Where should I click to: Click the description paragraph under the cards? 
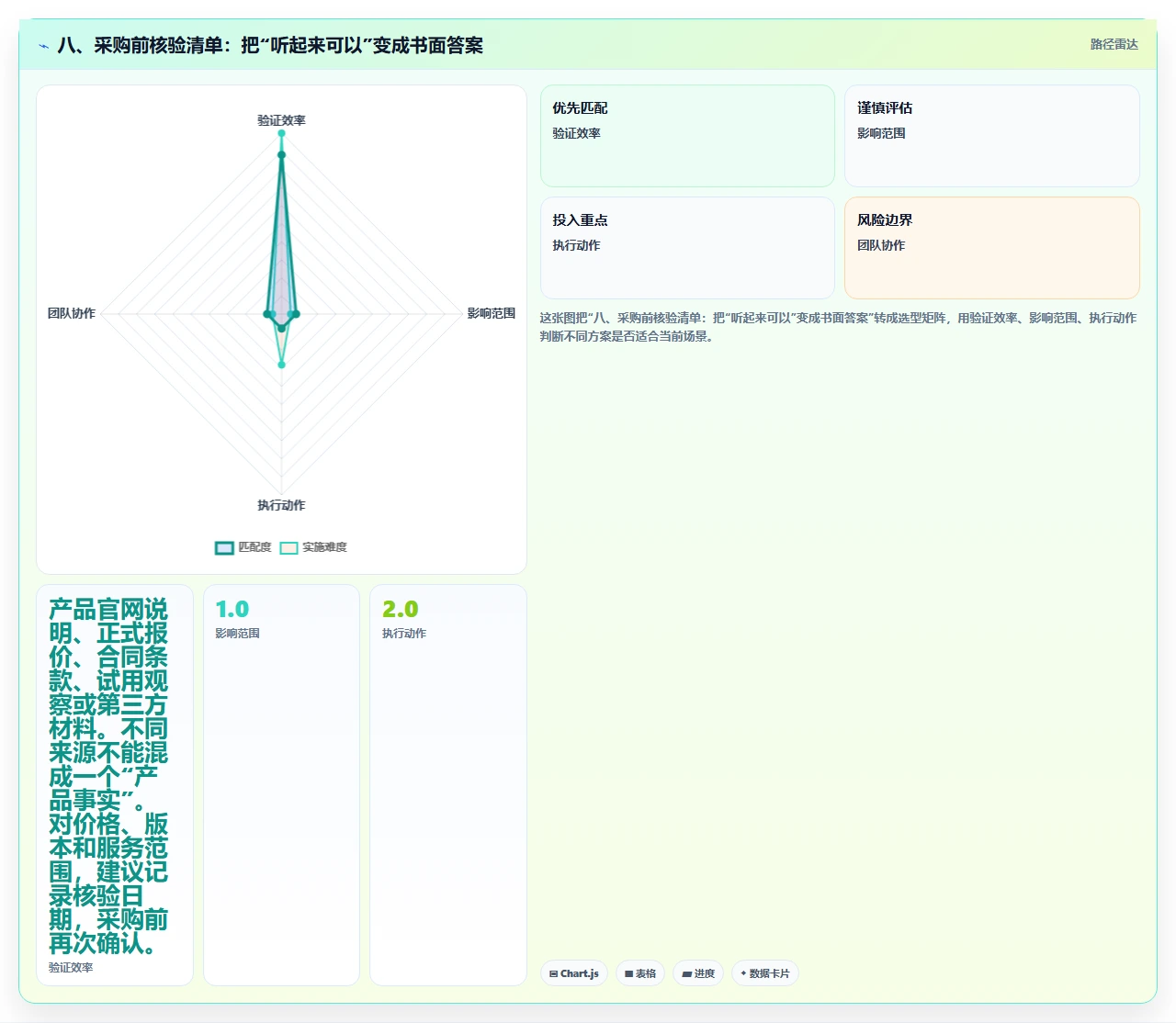[838, 327]
